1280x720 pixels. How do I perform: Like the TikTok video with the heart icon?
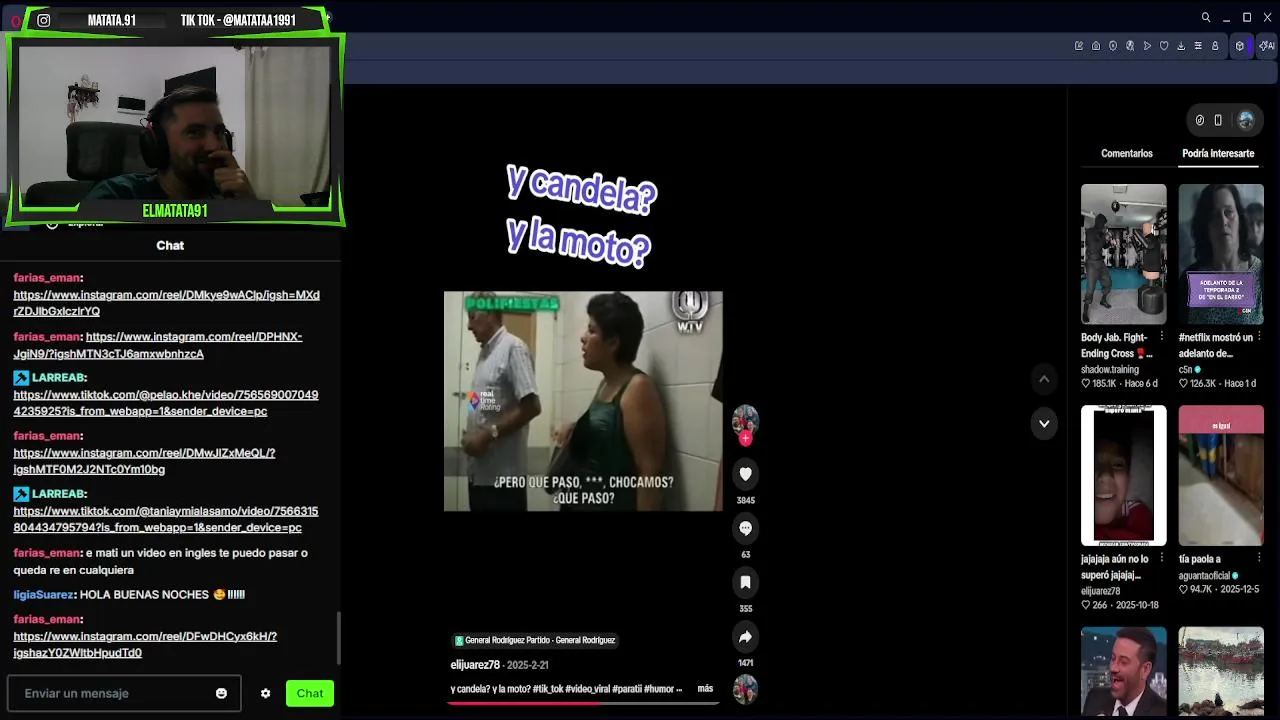[x=745, y=474]
